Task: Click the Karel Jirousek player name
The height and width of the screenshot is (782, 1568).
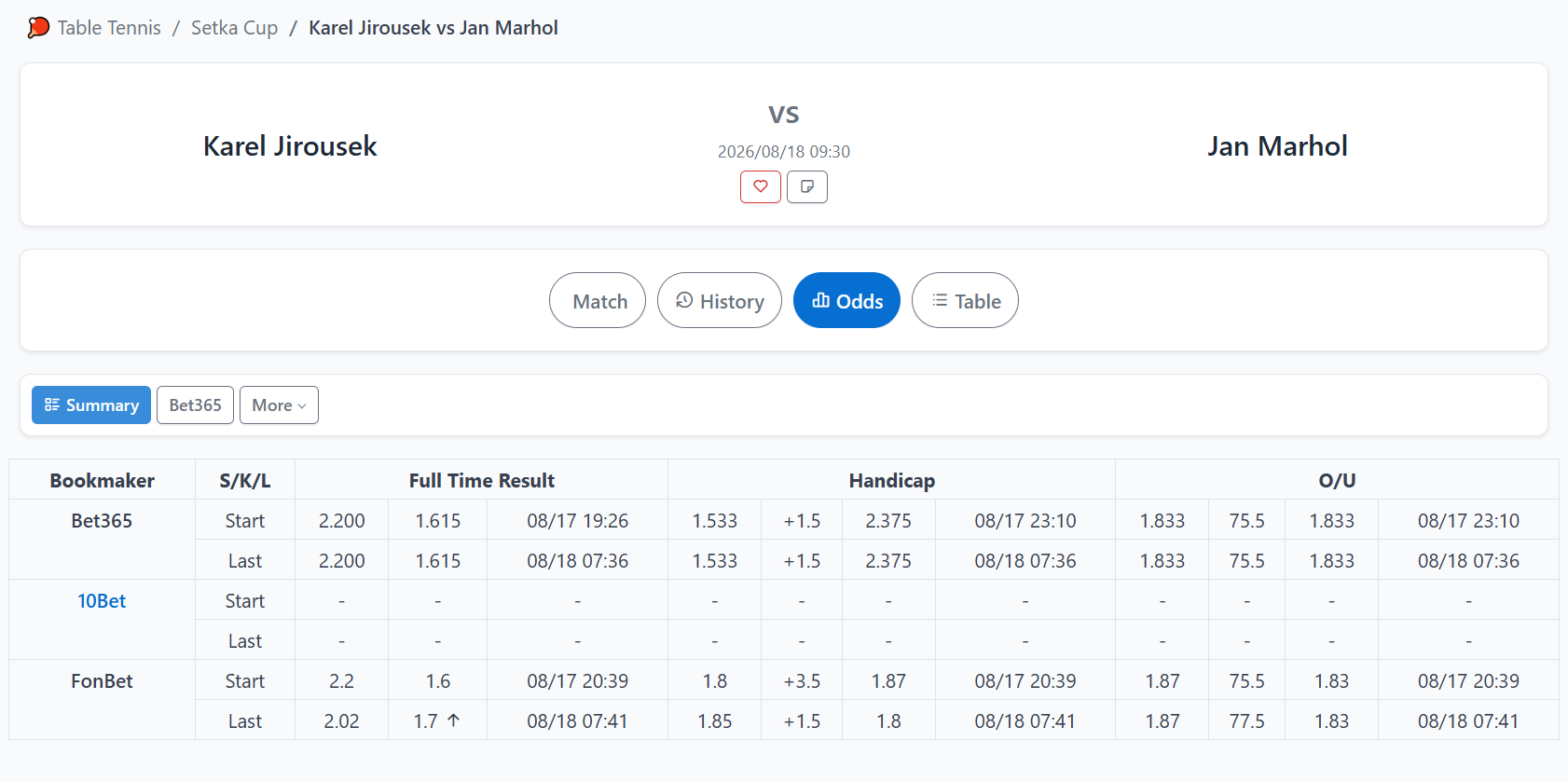Action: [x=290, y=146]
